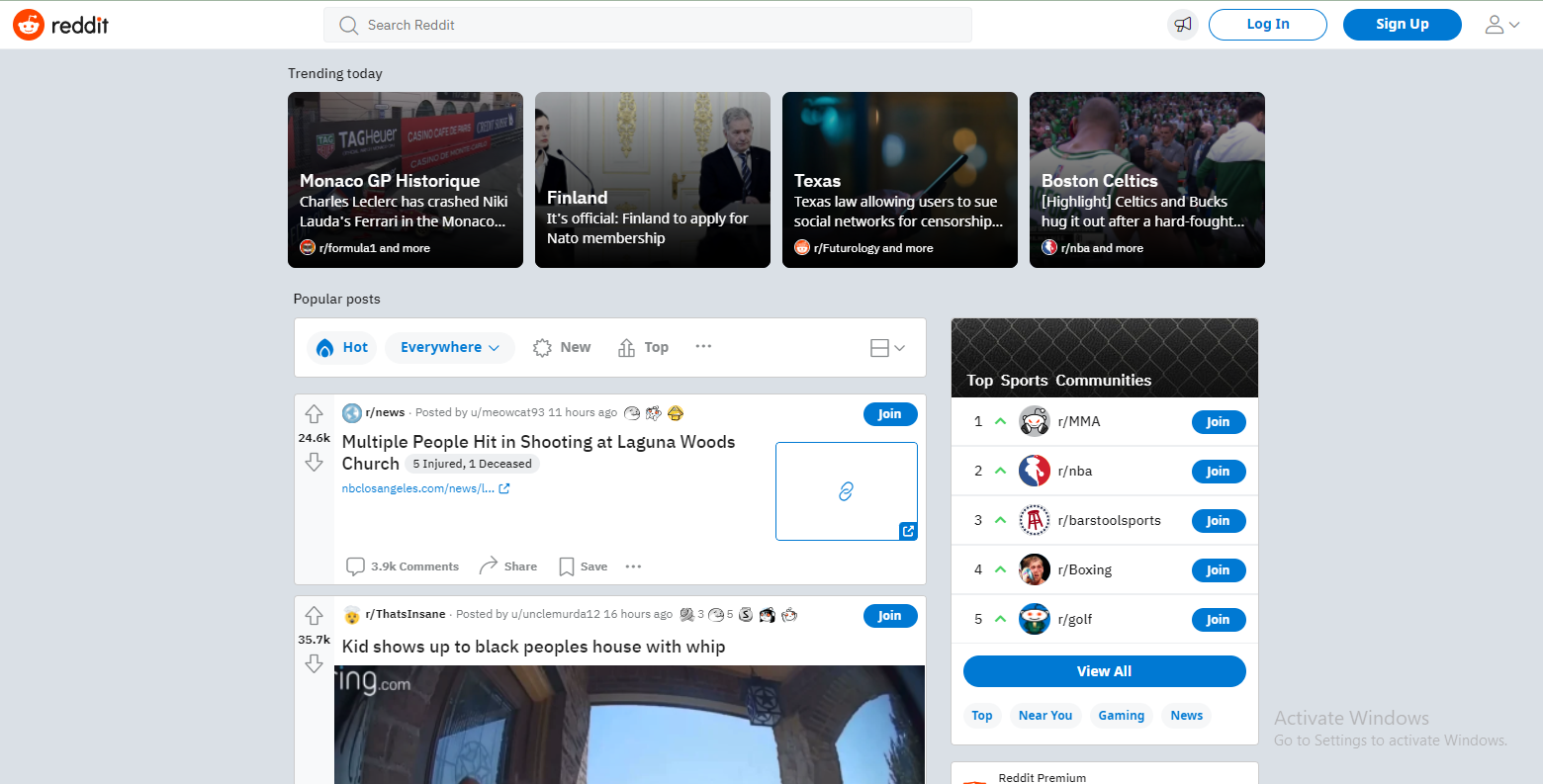
Task: Select the New sort tab
Action: [x=562, y=347]
